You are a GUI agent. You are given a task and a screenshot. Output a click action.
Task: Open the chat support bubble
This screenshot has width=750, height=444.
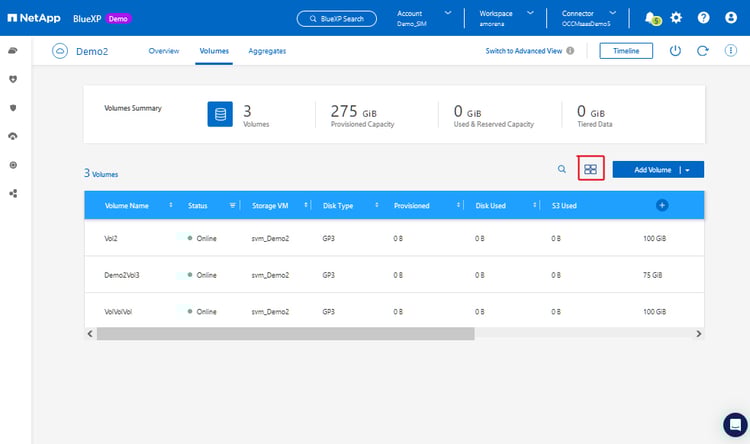[734, 422]
